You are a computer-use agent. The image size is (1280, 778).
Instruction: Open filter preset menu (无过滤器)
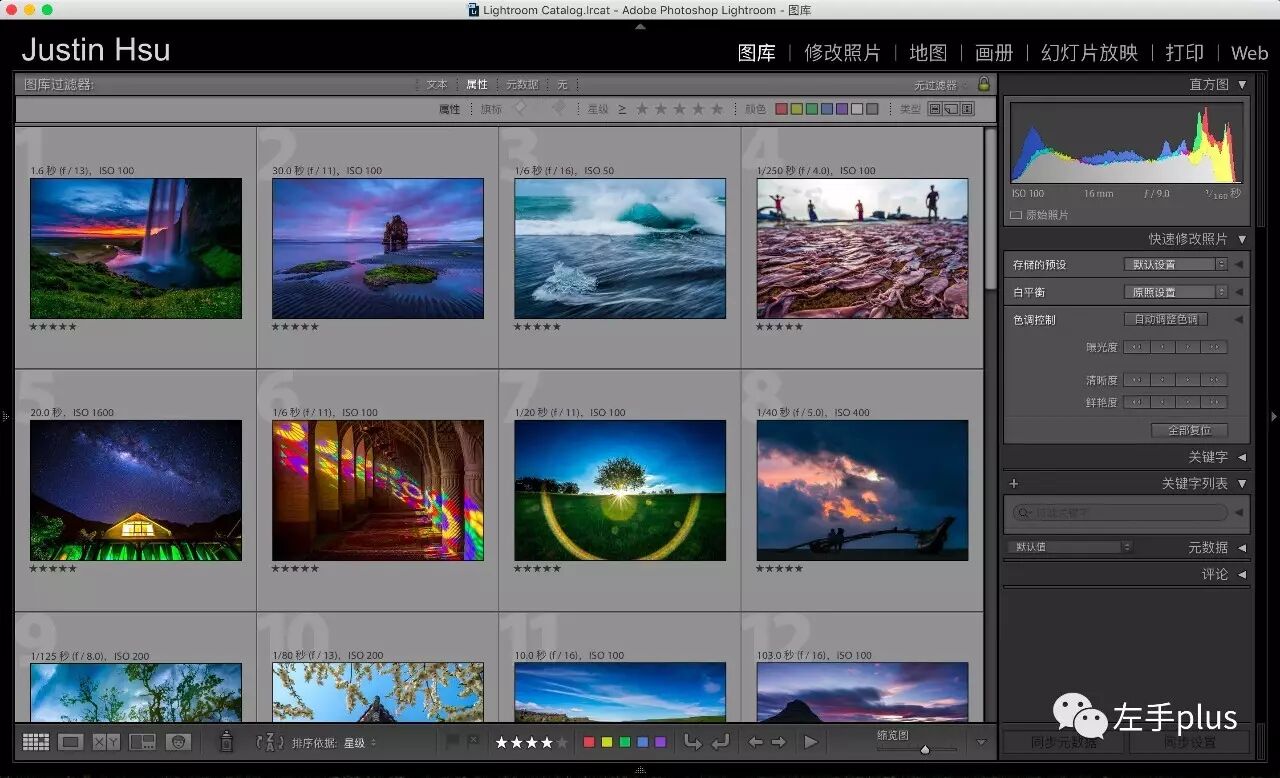pyautogui.click(x=941, y=86)
